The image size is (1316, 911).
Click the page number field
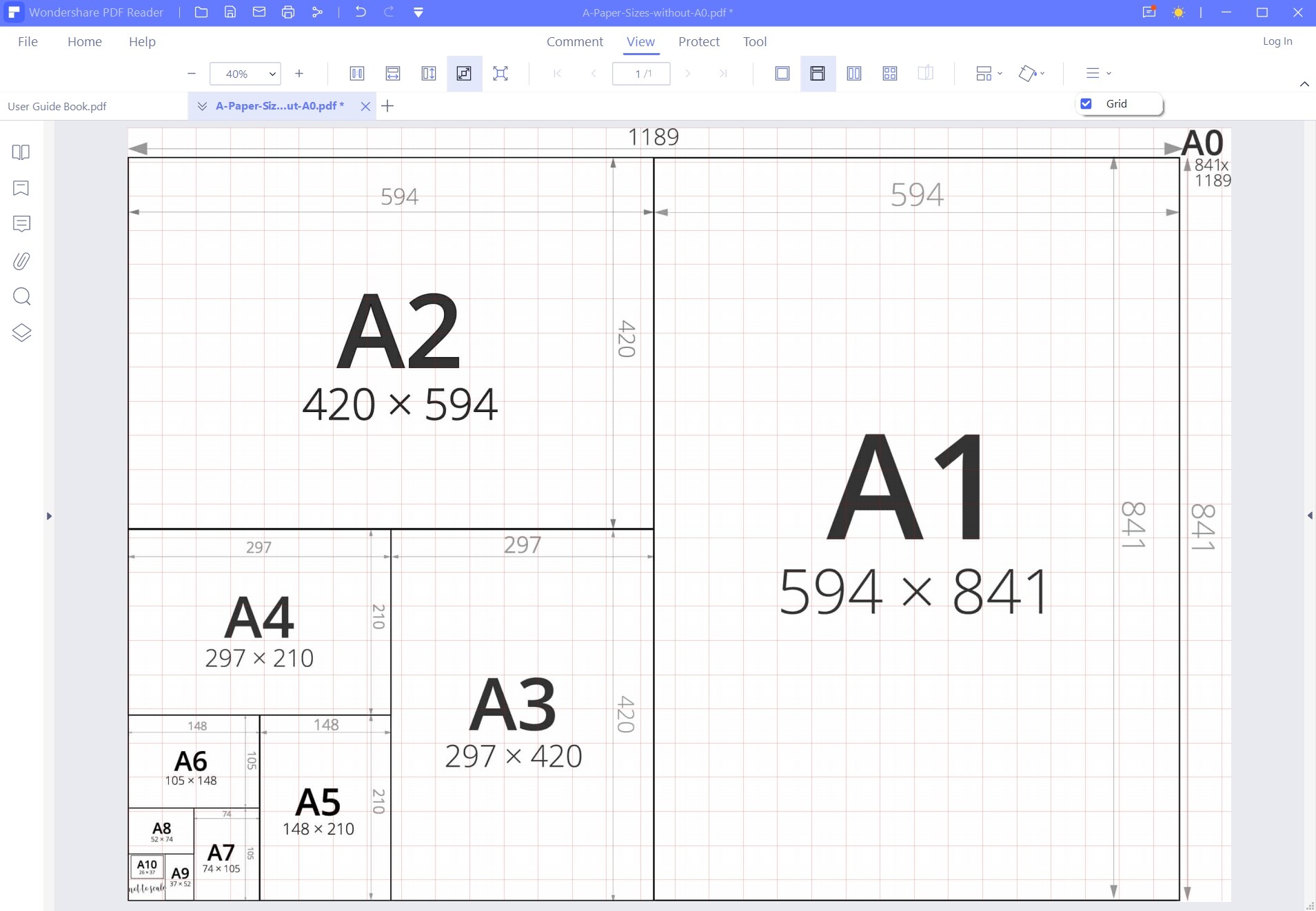tap(641, 74)
